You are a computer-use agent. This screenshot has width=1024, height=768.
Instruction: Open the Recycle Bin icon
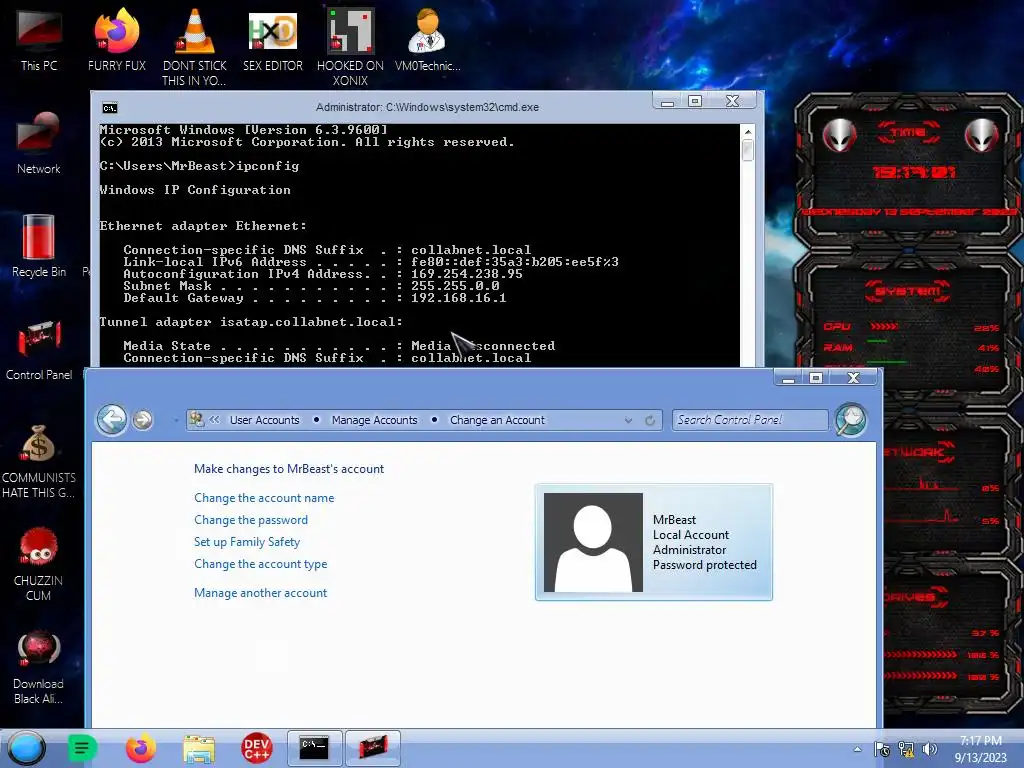pos(39,246)
